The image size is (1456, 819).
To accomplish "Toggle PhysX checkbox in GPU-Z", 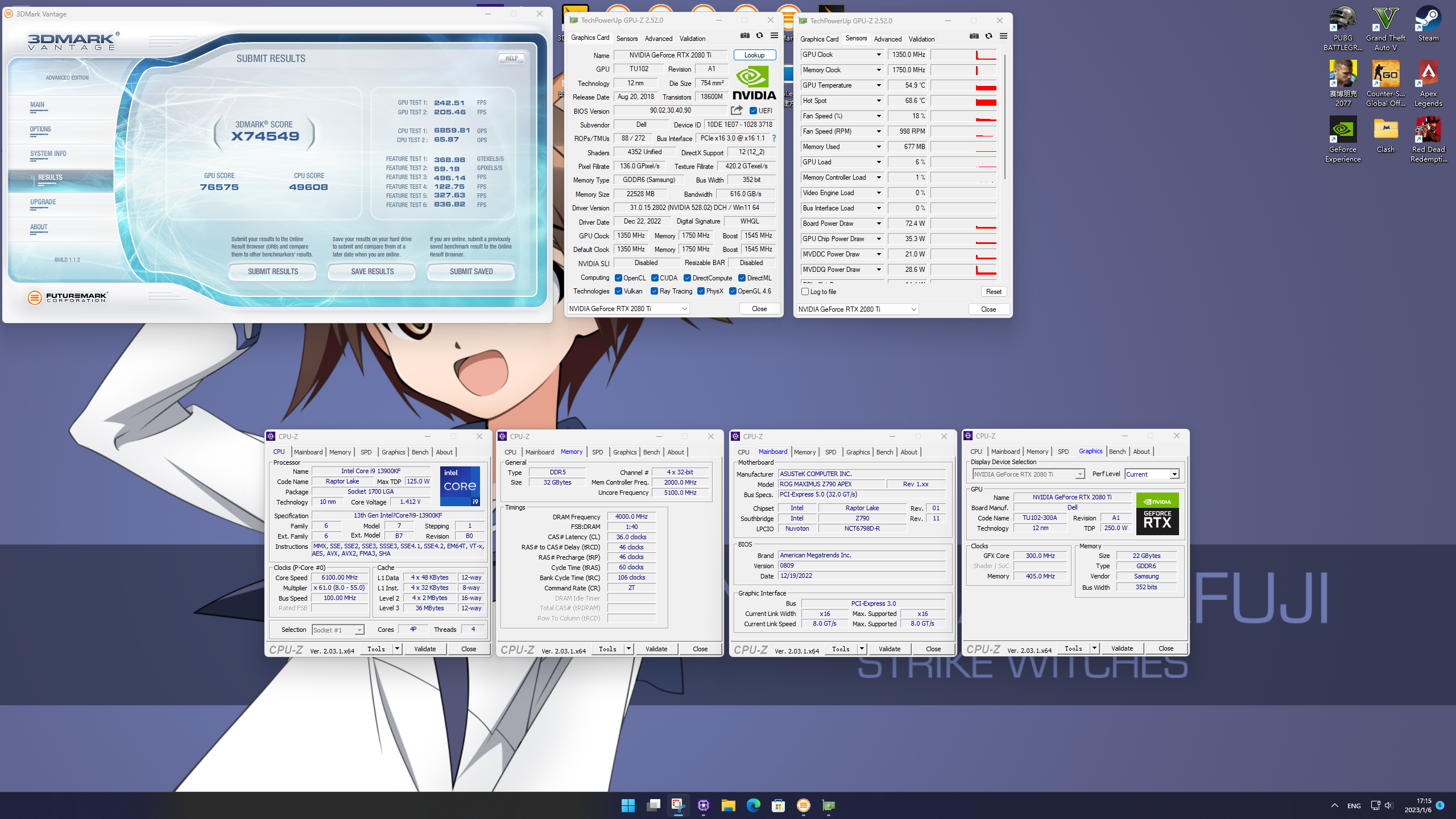I will click(701, 291).
